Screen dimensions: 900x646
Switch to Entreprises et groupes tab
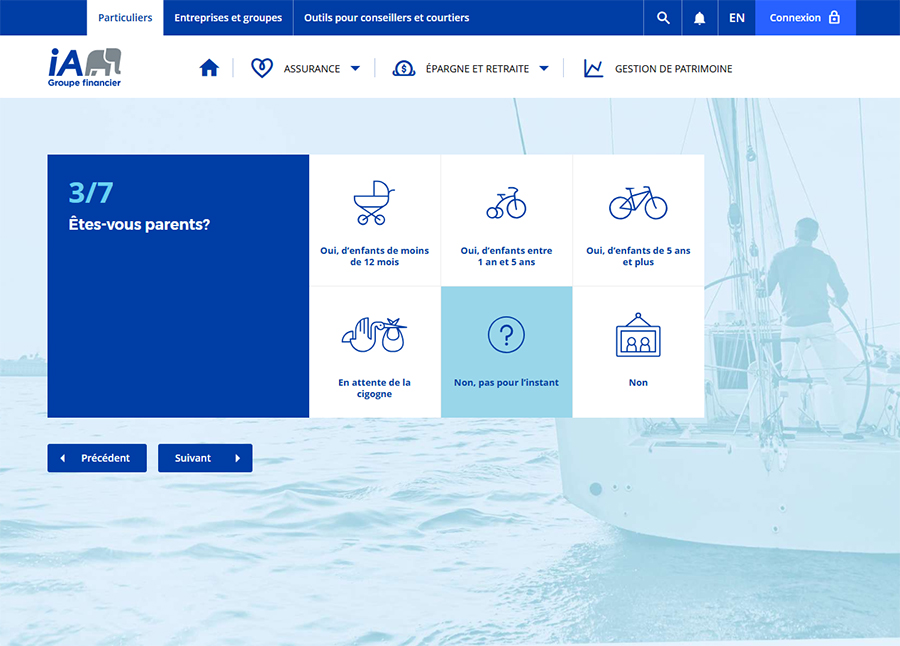tap(228, 18)
